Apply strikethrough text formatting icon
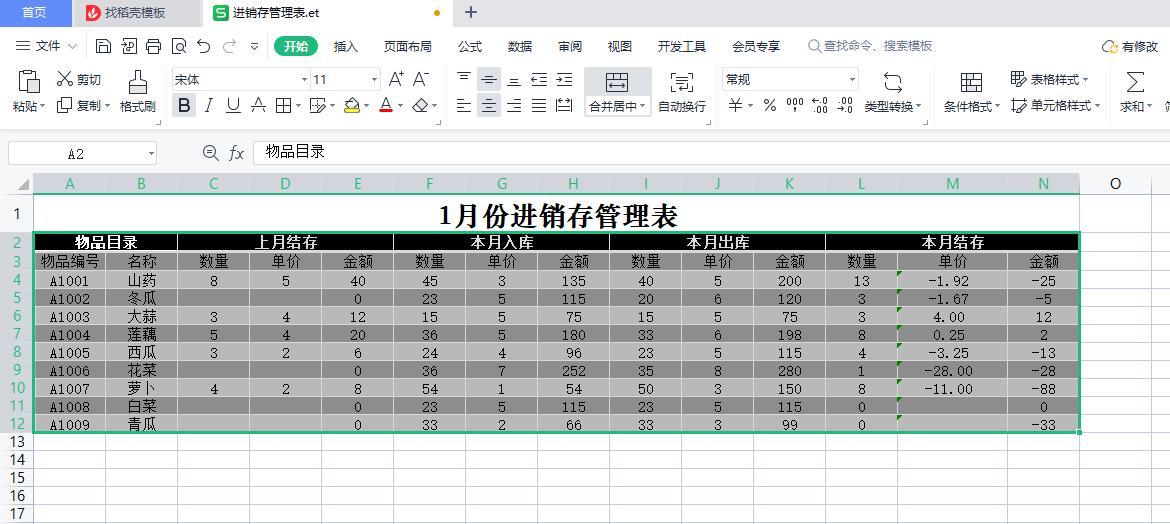This screenshot has height=524, width=1170. click(258, 105)
